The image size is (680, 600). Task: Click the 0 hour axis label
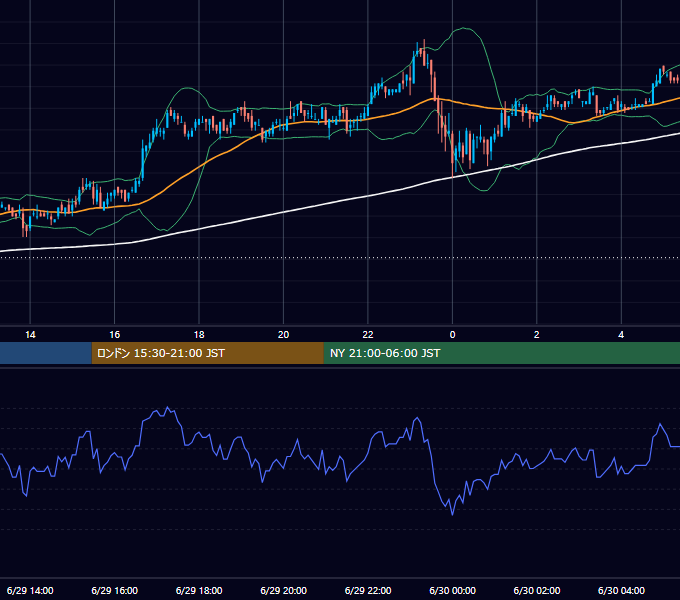(452, 335)
